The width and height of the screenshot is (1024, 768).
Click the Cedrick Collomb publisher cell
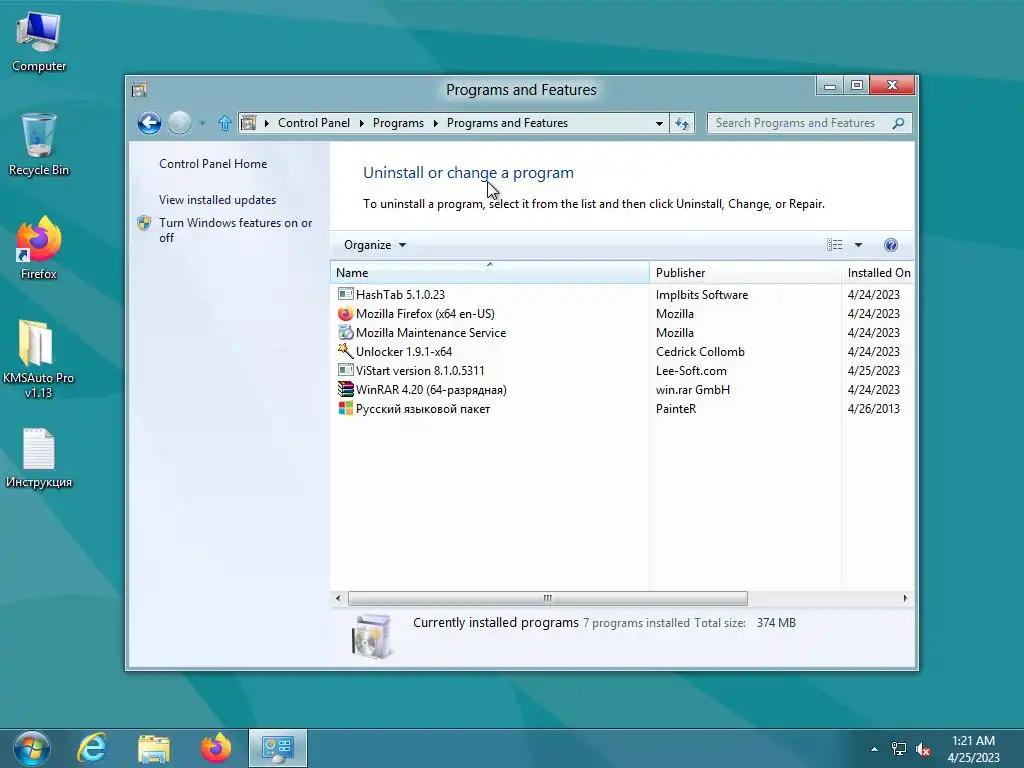pos(700,351)
